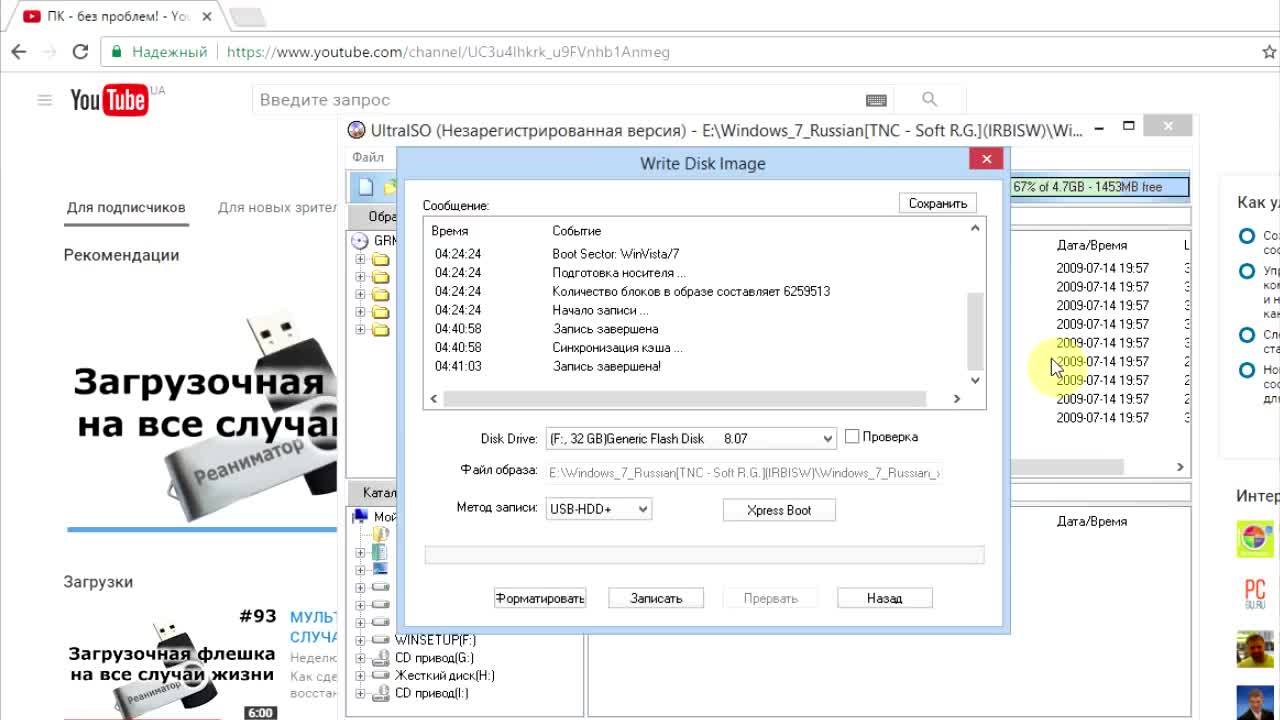This screenshot has width=1280, height=720.
Task: Click the Записать button
Action: click(x=656, y=598)
